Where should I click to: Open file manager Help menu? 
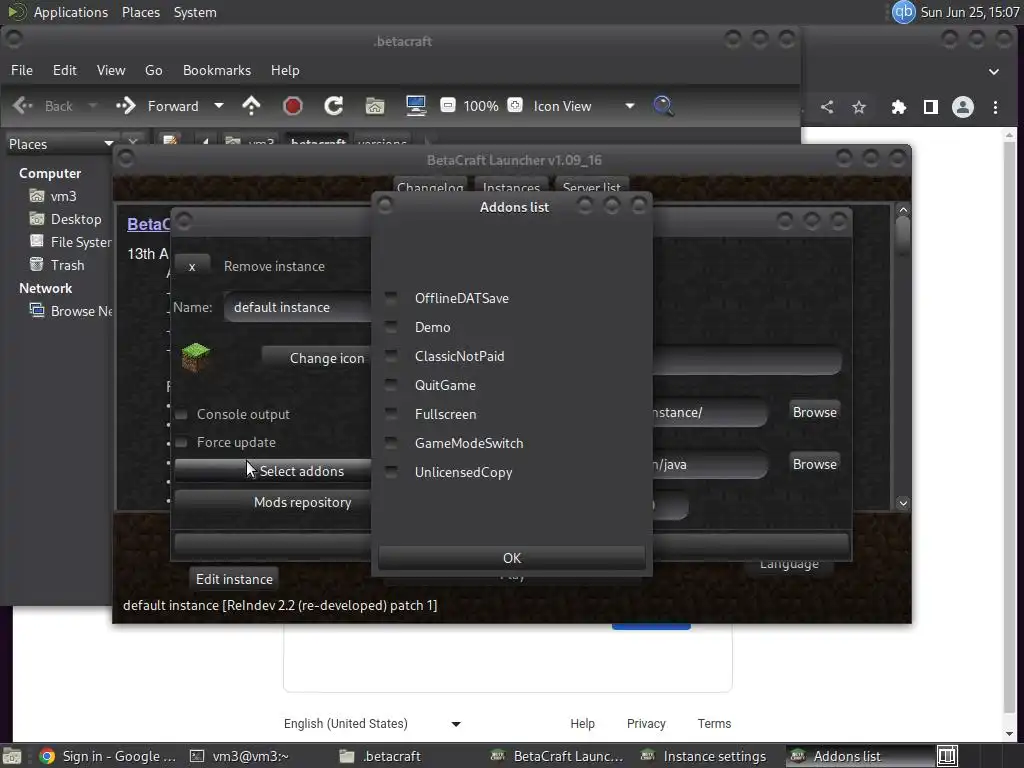point(285,70)
